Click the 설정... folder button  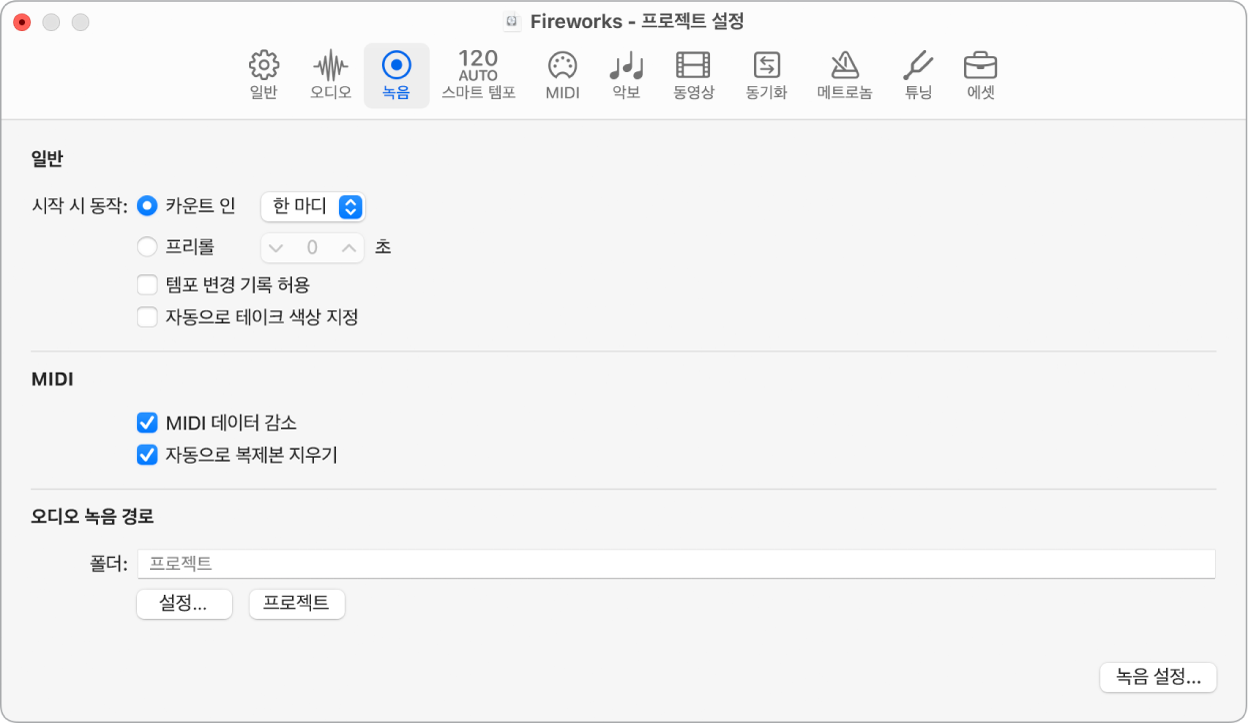point(184,604)
